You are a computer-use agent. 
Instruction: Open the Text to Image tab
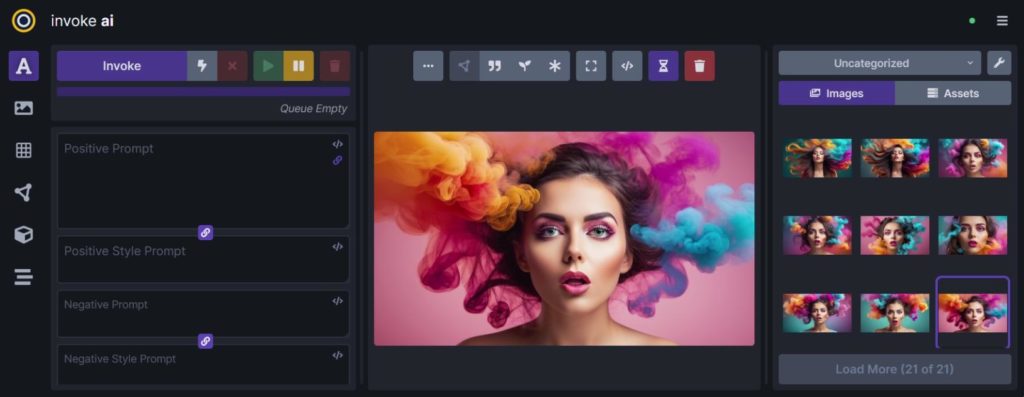[x=24, y=66]
